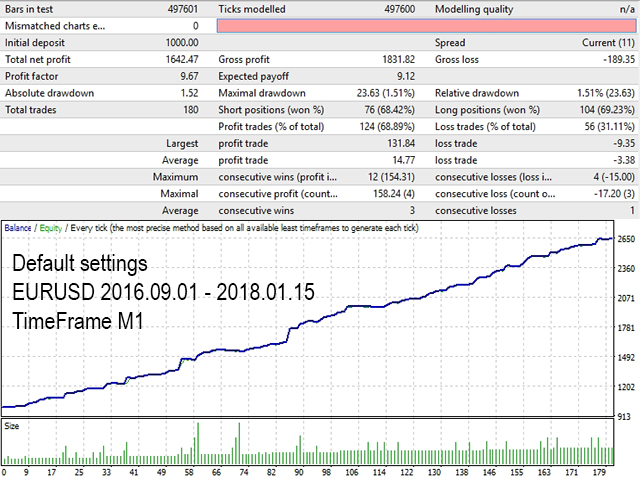Viewport: 640px width, 480px height.
Task: Select the 'Every tick' modelling method text
Action: point(244,228)
